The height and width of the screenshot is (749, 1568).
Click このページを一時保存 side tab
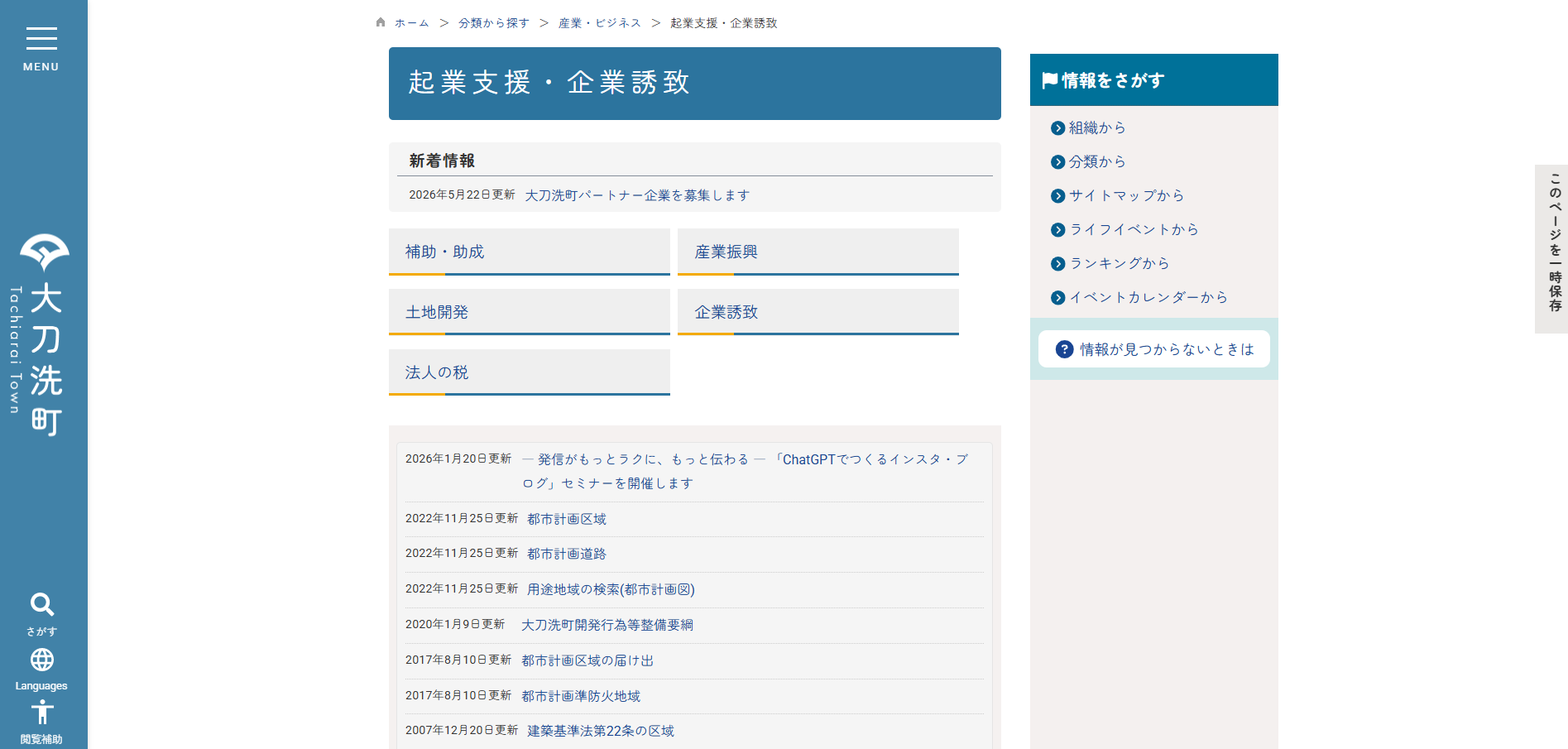tap(1551, 249)
